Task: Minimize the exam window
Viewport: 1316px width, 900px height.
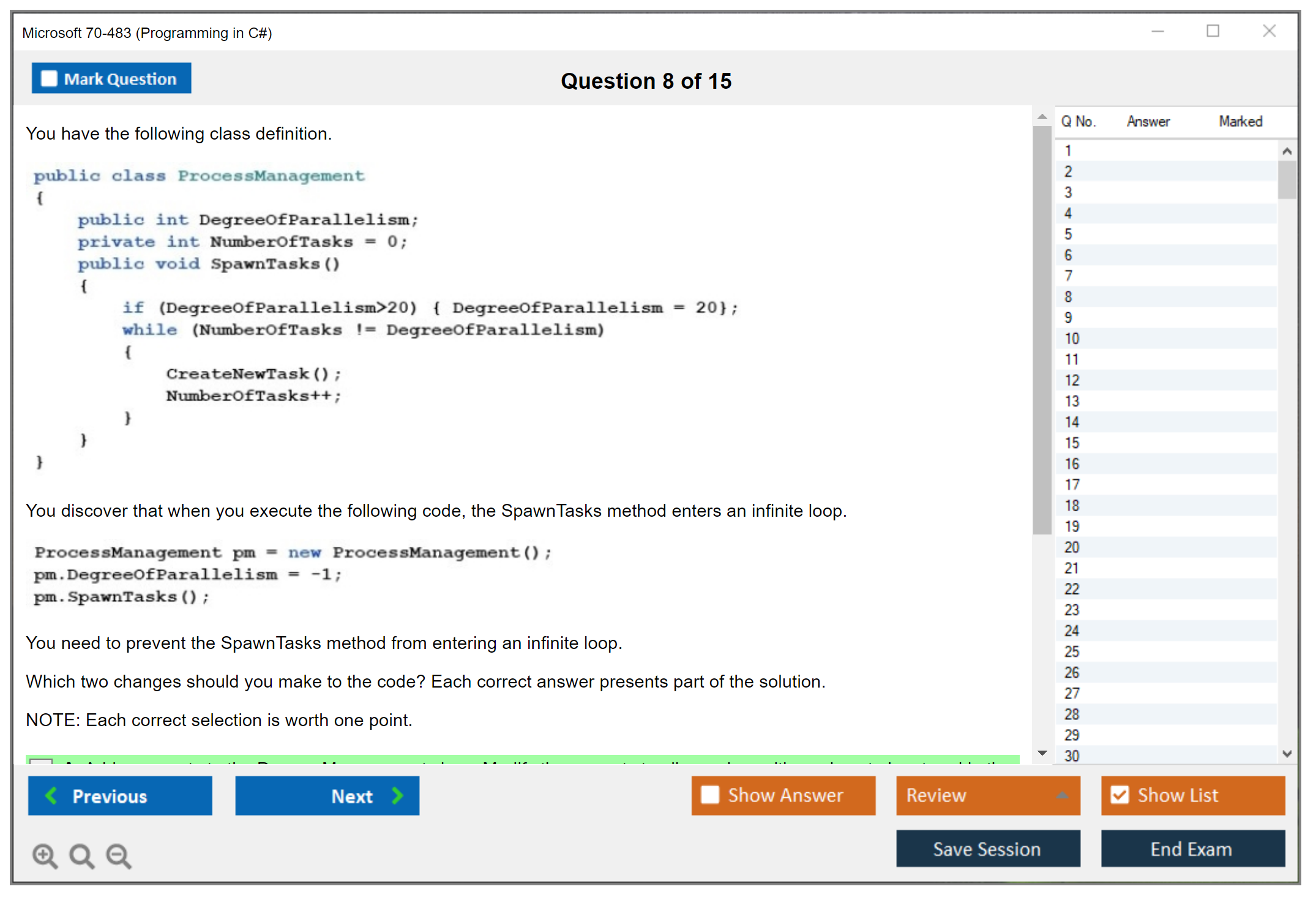Action: tap(1157, 31)
